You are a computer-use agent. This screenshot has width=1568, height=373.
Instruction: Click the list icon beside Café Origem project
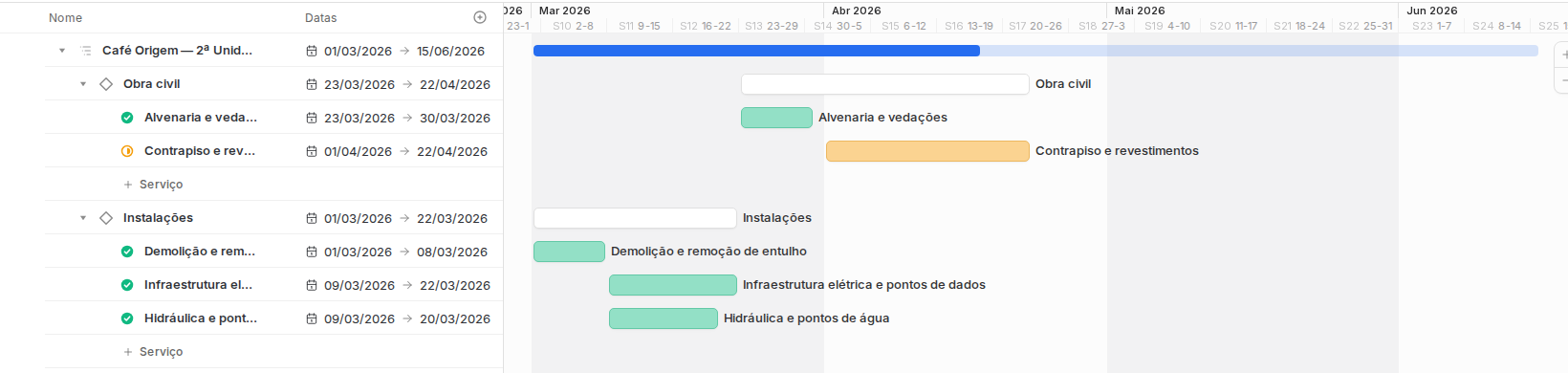pos(85,51)
